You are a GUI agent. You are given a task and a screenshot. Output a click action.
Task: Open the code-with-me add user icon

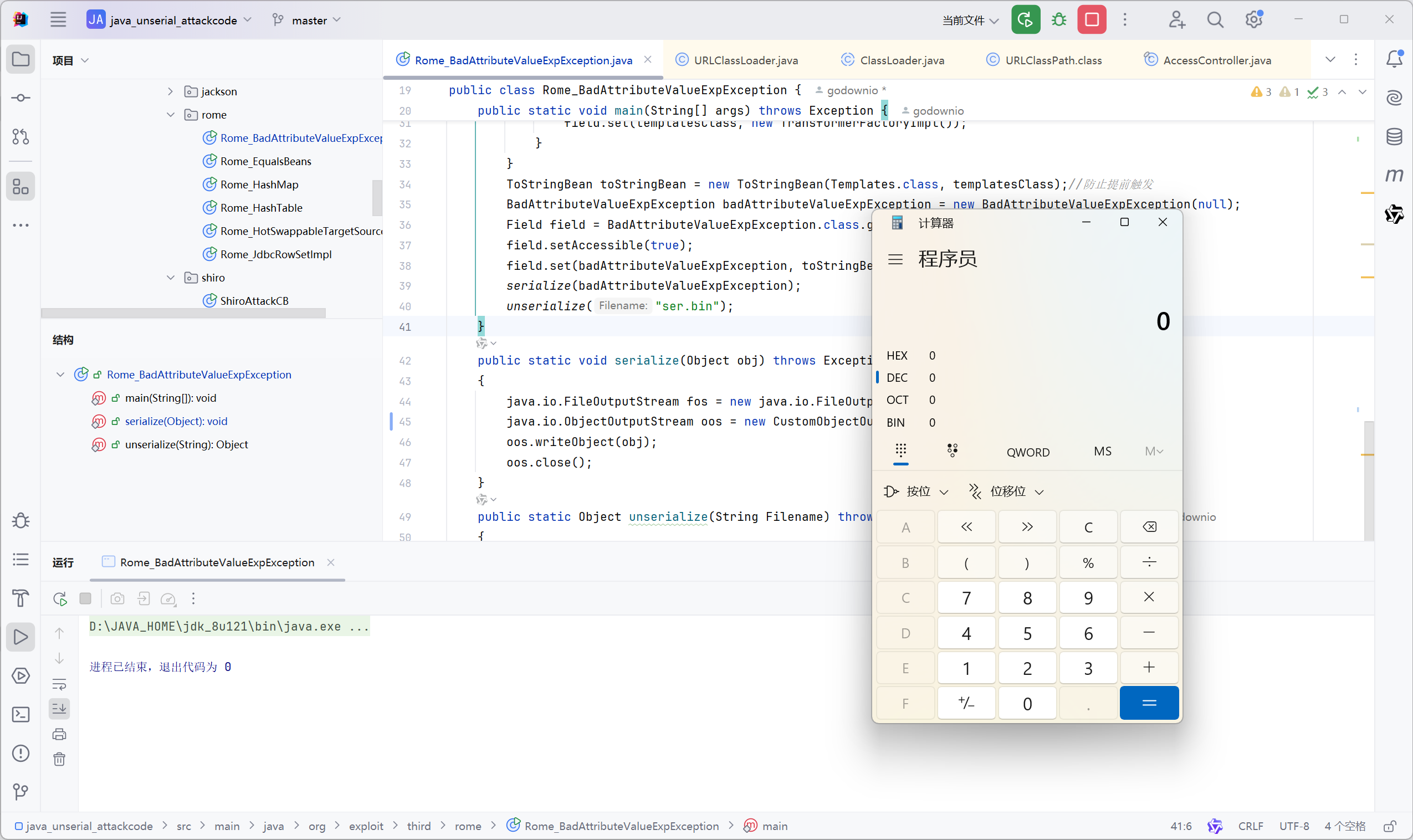coord(1177,20)
